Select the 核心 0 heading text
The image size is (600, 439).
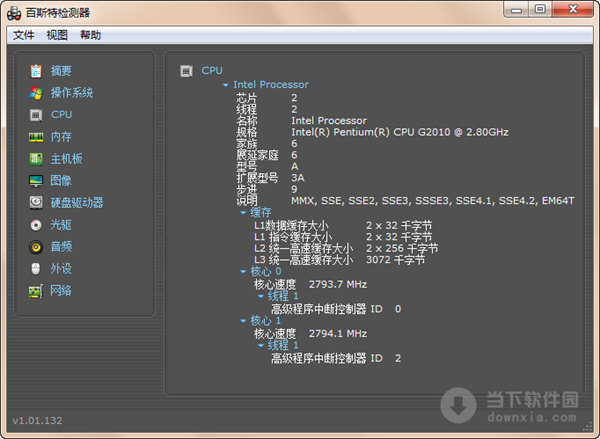click(266, 271)
